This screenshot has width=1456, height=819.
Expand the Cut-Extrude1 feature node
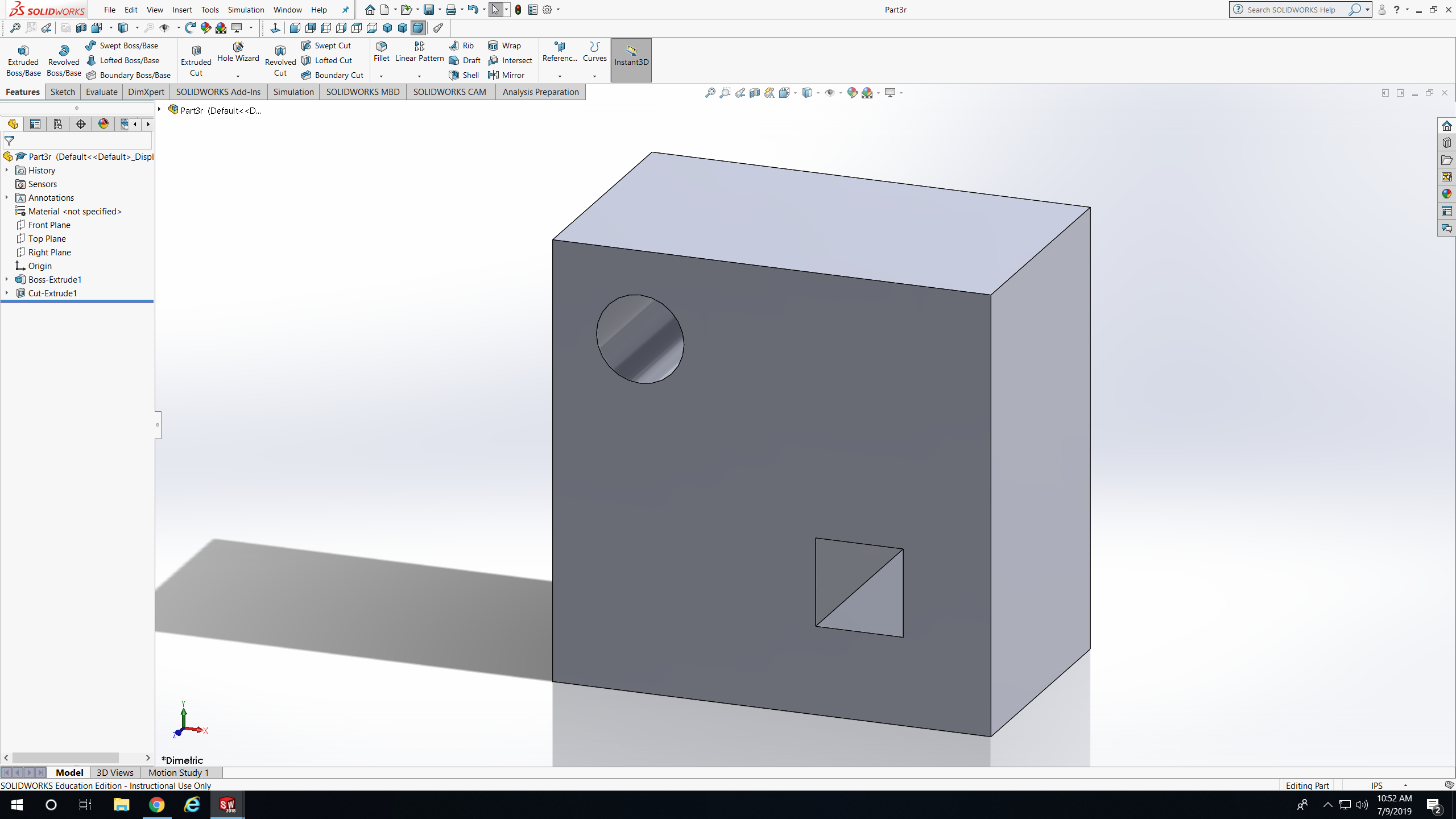click(7, 293)
